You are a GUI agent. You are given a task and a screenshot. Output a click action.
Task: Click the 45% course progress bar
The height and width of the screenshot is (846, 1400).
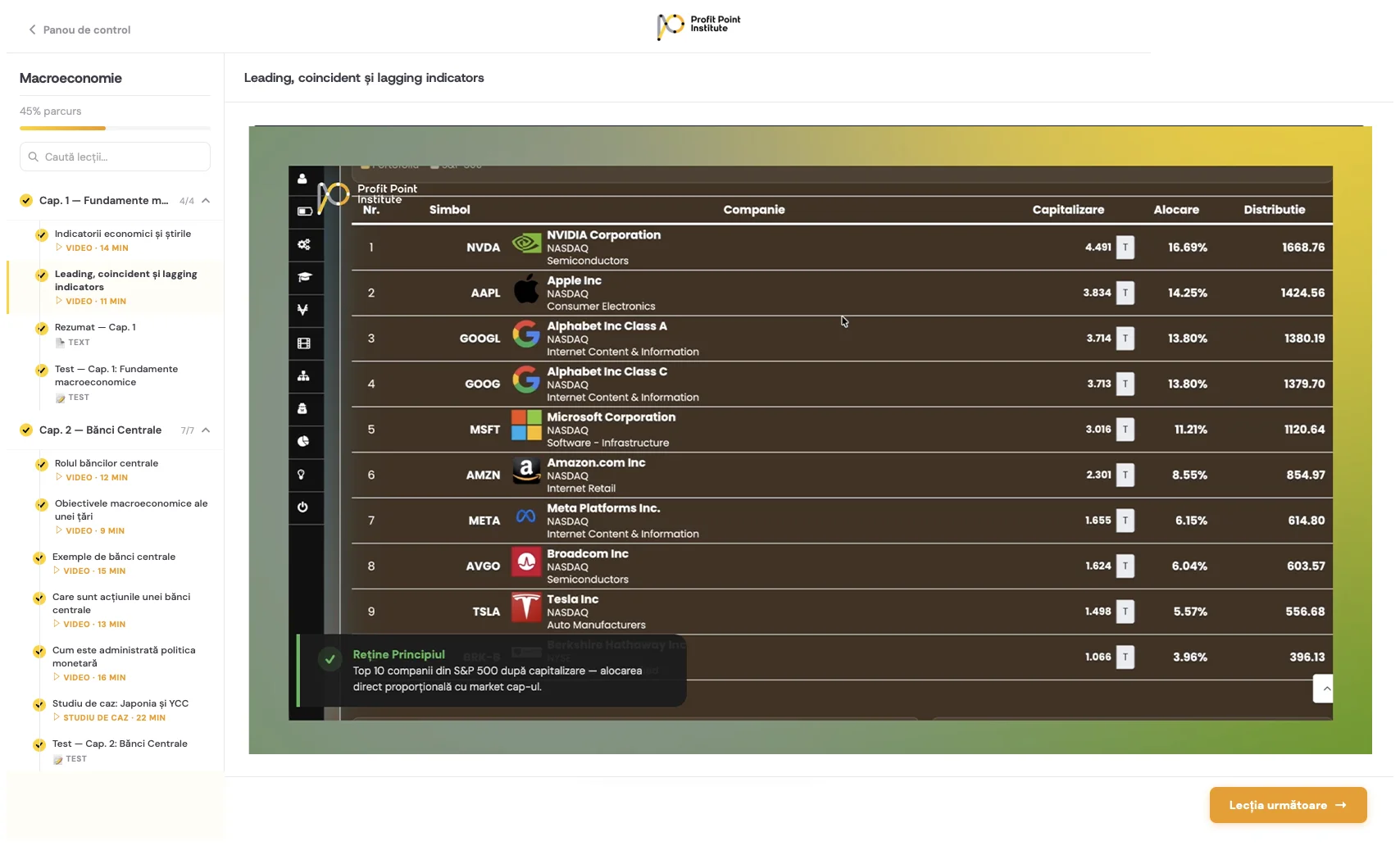115,128
